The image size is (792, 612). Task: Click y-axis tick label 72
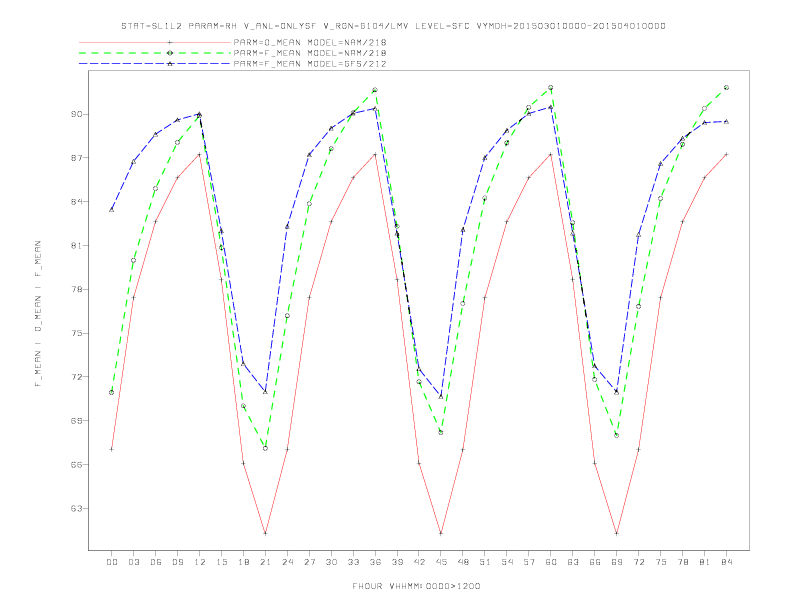(x=76, y=377)
